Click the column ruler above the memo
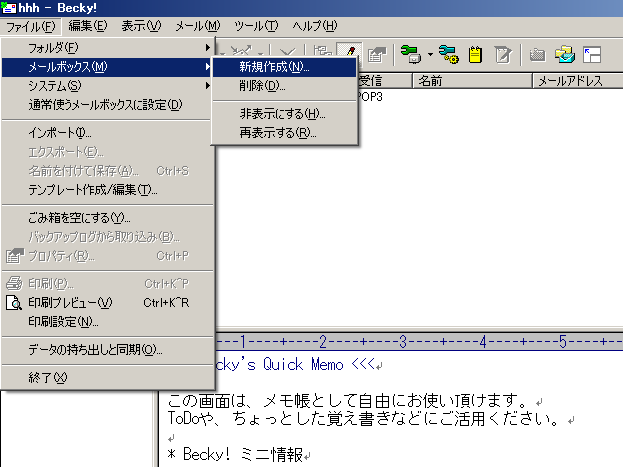The height and width of the screenshot is (467, 623). [419, 342]
